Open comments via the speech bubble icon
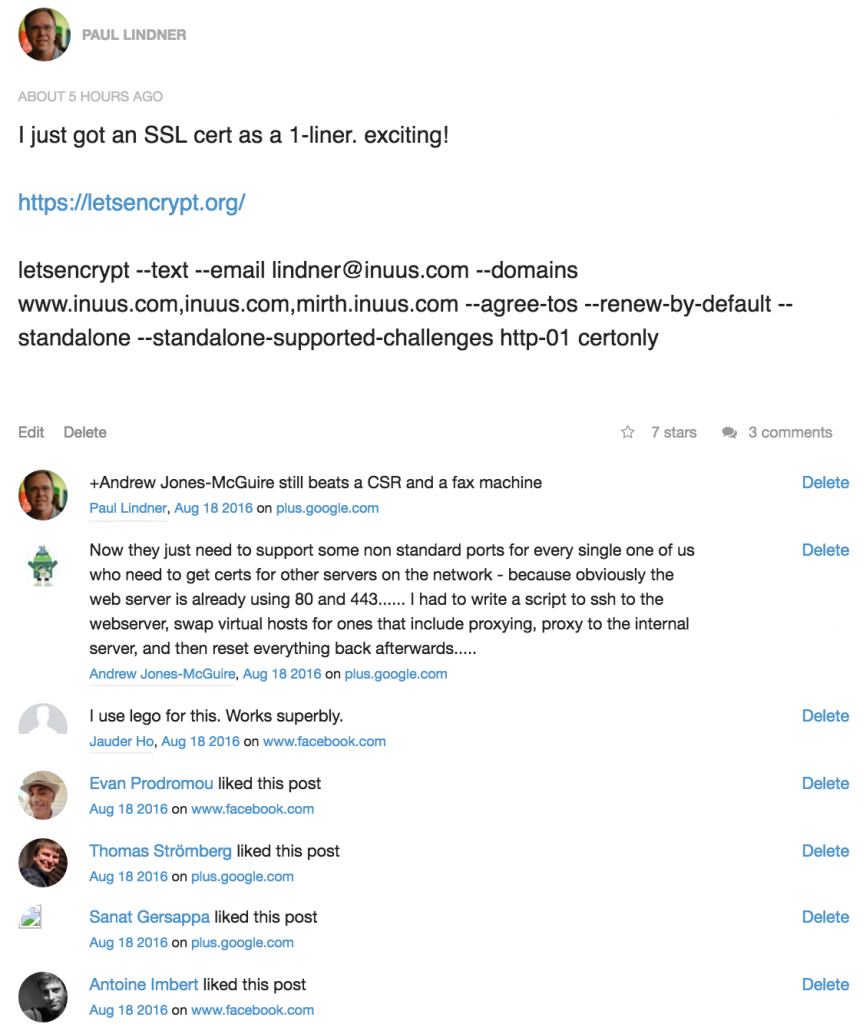This screenshot has width=863, height=1024. coord(729,431)
